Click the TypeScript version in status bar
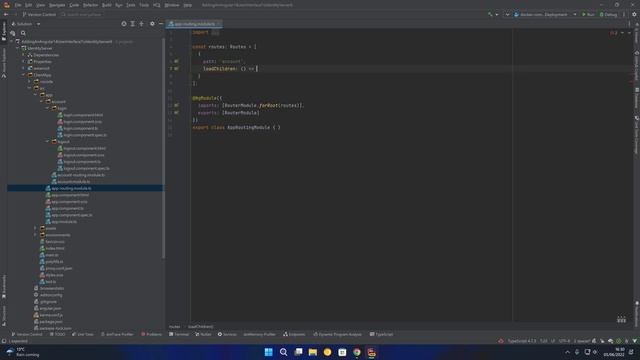 pos(522,341)
